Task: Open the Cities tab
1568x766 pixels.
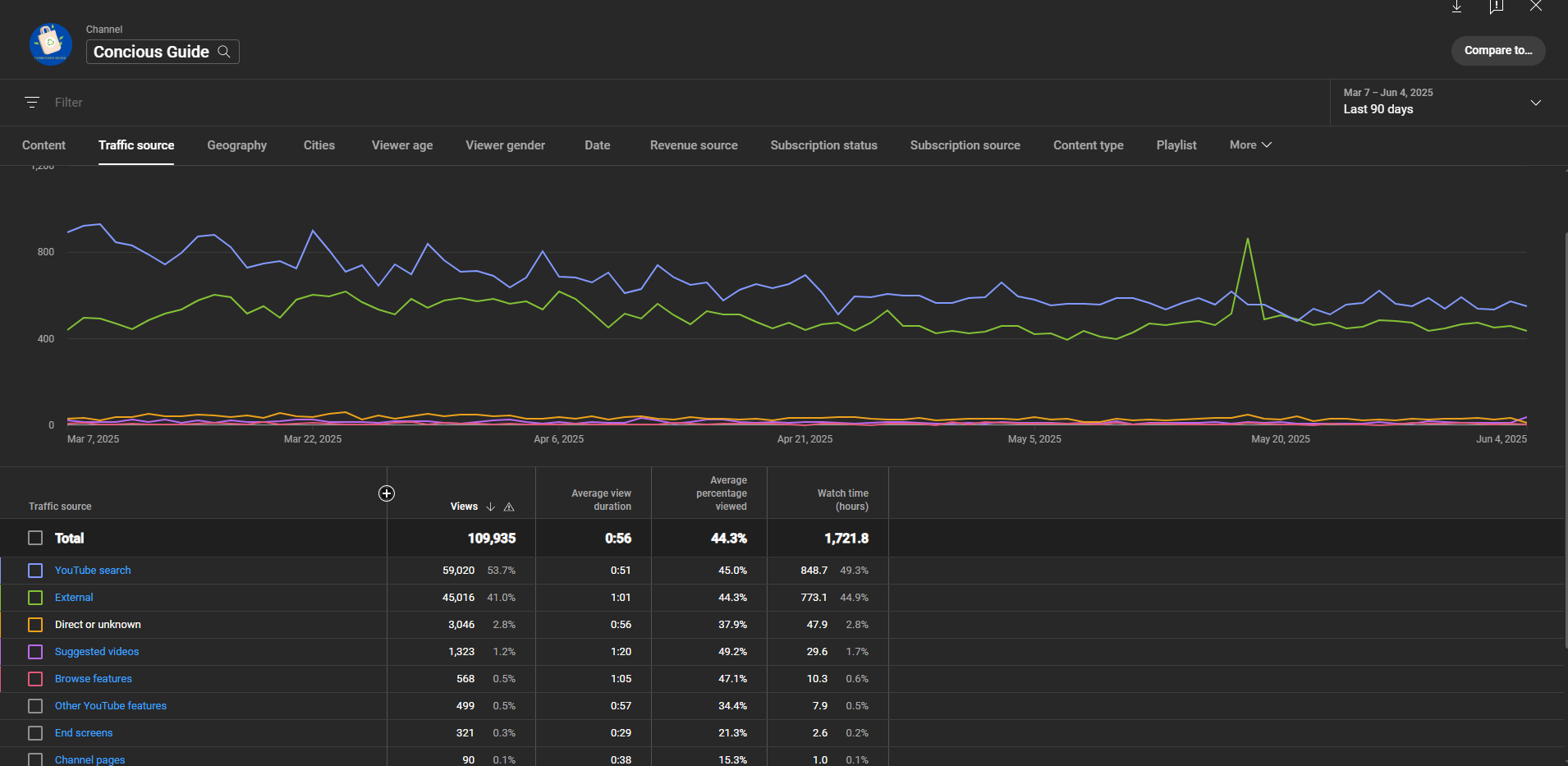Action: 319,145
